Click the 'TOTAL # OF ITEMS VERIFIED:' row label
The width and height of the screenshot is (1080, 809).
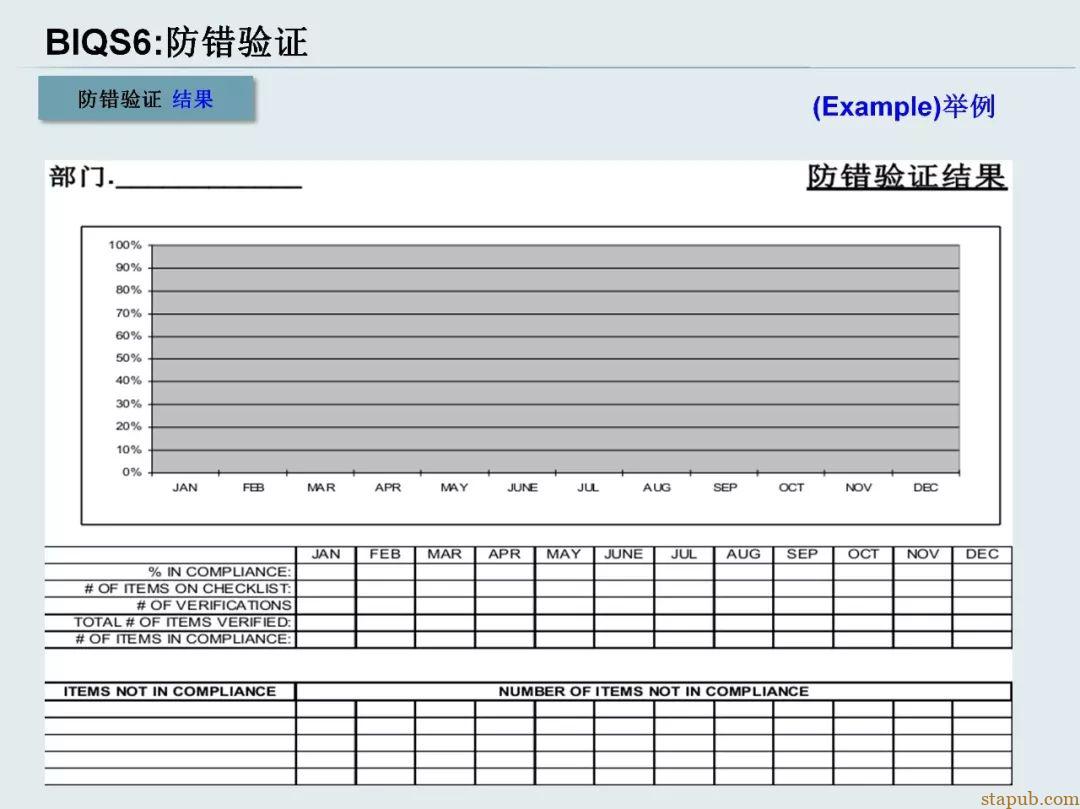pyautogui.click(x=183, y=622)
